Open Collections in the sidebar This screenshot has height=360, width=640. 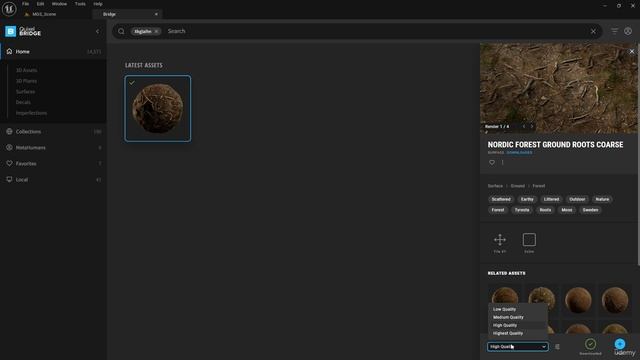coord(53,131)
